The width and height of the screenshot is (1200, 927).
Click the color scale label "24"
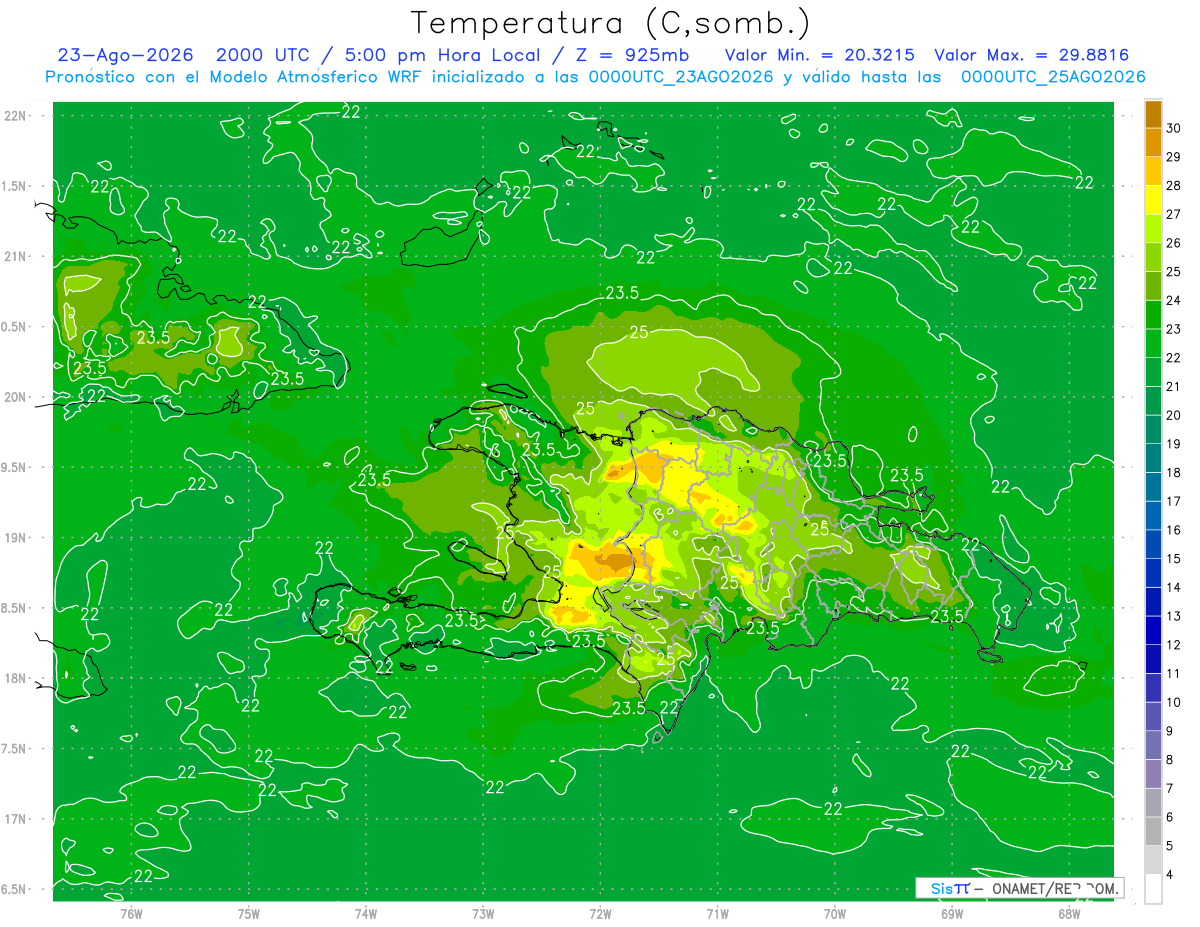click(x=1174, y=300)
